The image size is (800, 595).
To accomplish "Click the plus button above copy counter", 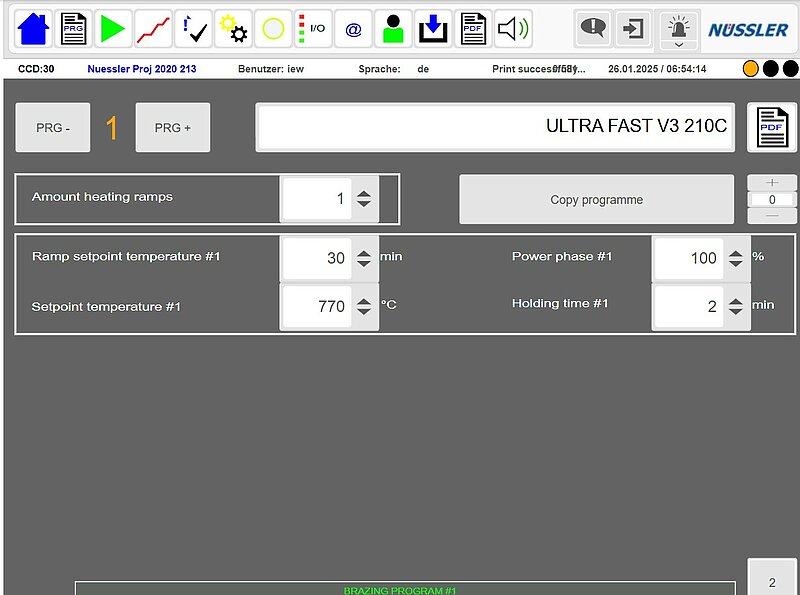I will point(773,183).
